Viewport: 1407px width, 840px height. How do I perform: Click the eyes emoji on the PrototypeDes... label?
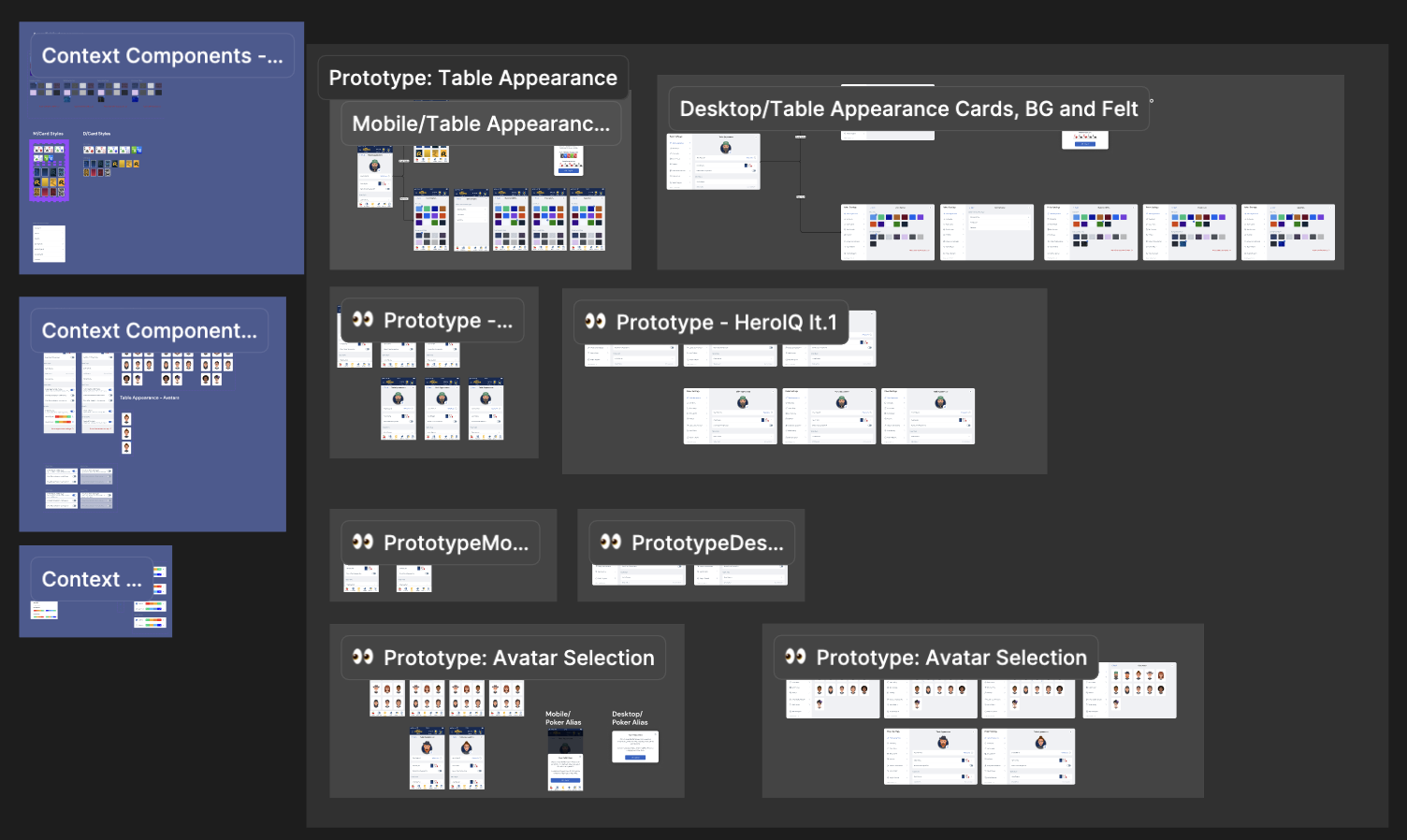point(611,543)
